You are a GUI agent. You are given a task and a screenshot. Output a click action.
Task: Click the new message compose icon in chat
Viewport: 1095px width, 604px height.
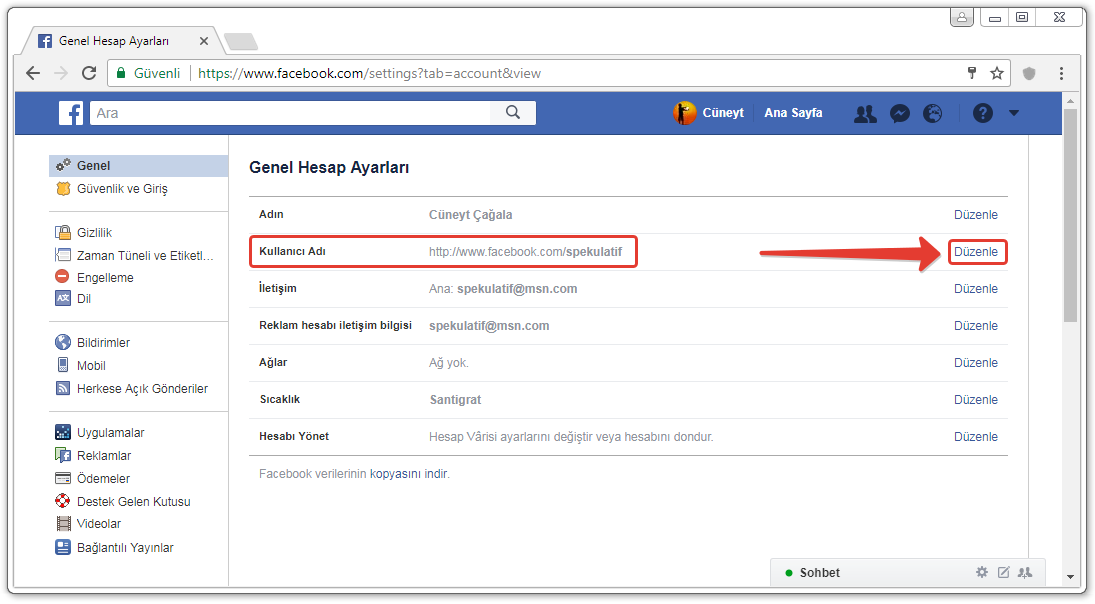(x=1003, y=572)
